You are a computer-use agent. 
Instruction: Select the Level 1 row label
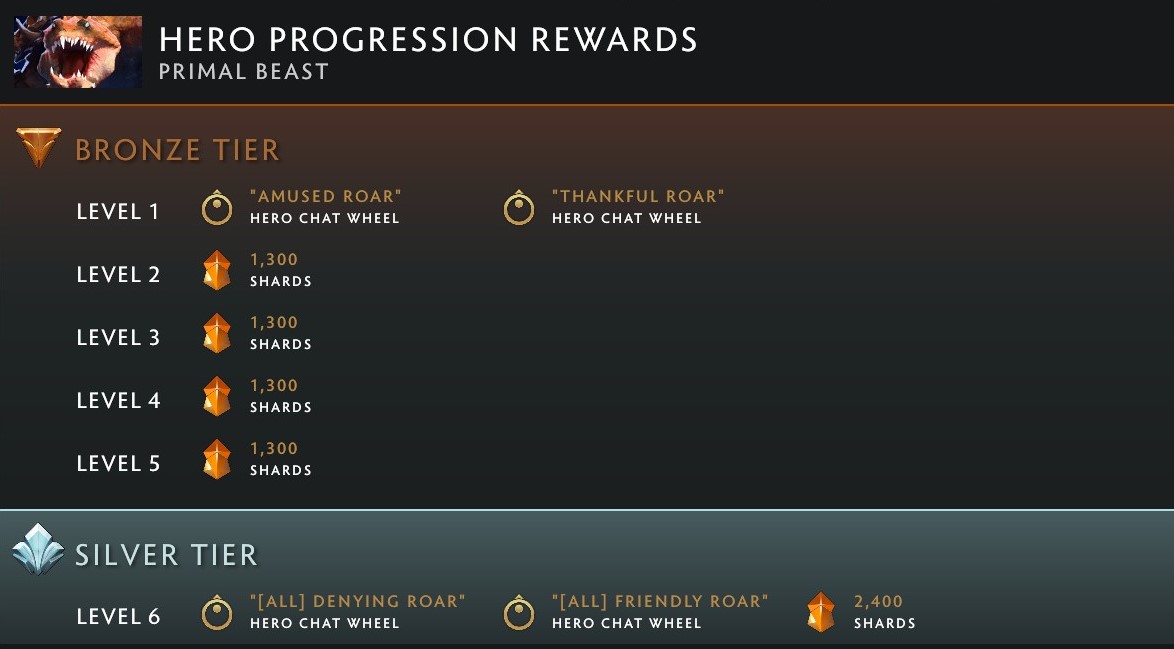[x=118, y=211]
